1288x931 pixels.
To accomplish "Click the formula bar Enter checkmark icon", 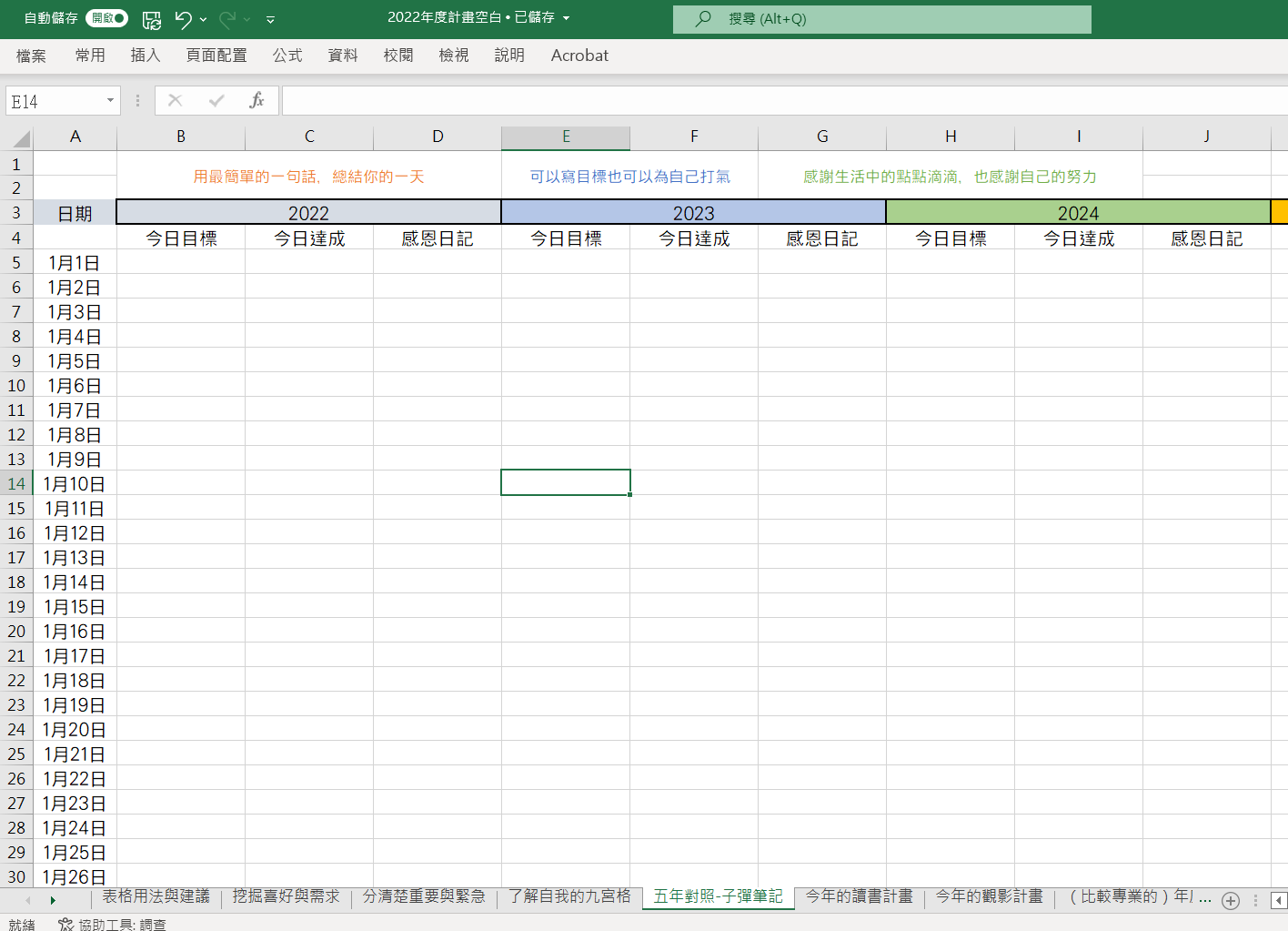I will [216, 101].
